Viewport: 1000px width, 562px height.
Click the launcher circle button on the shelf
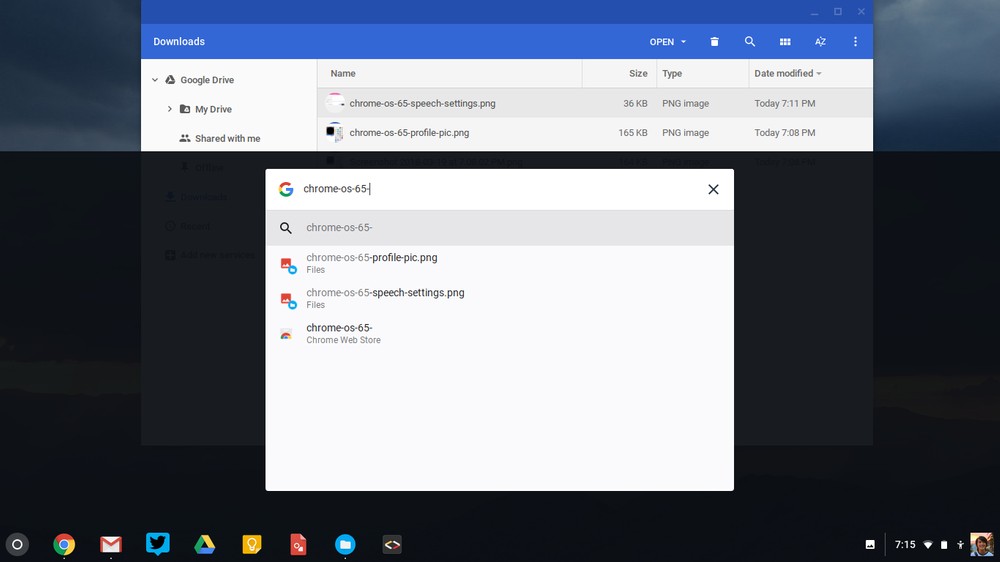tap(17, 544)
